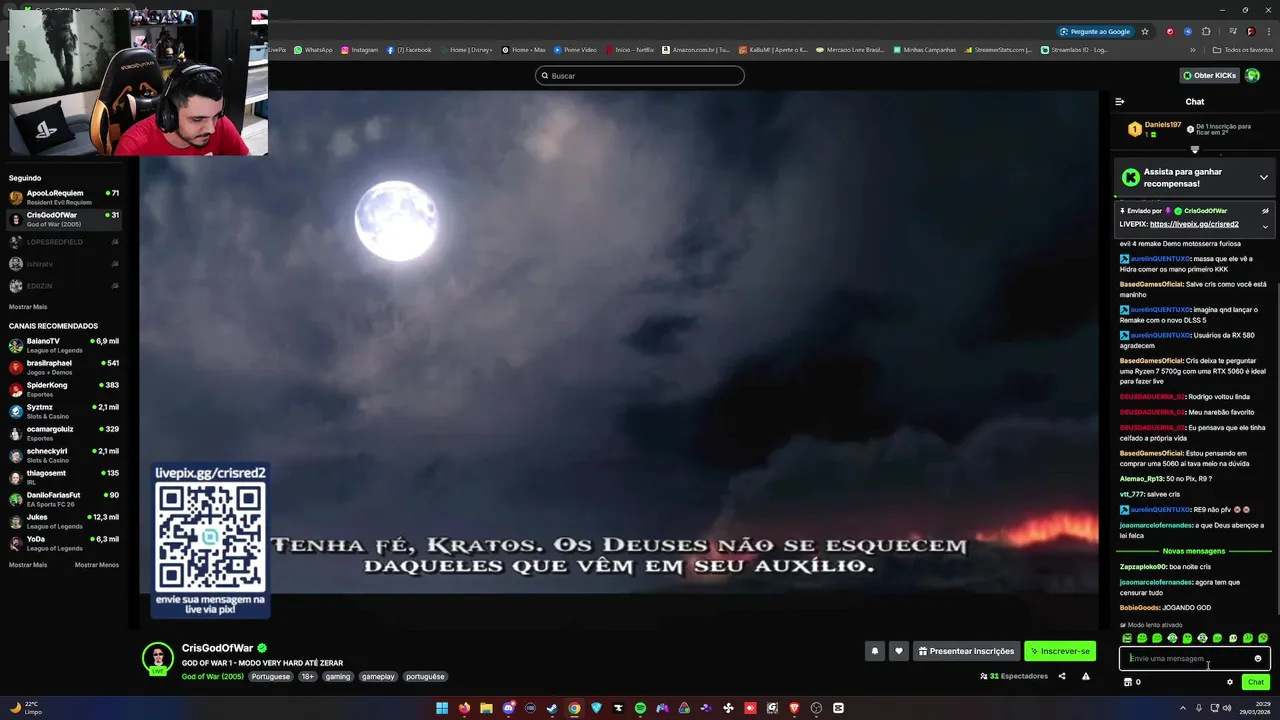1280x720 pixels.
Task: Open the ApooLoRequiem channel in sidebar
Action: [64, 197]
